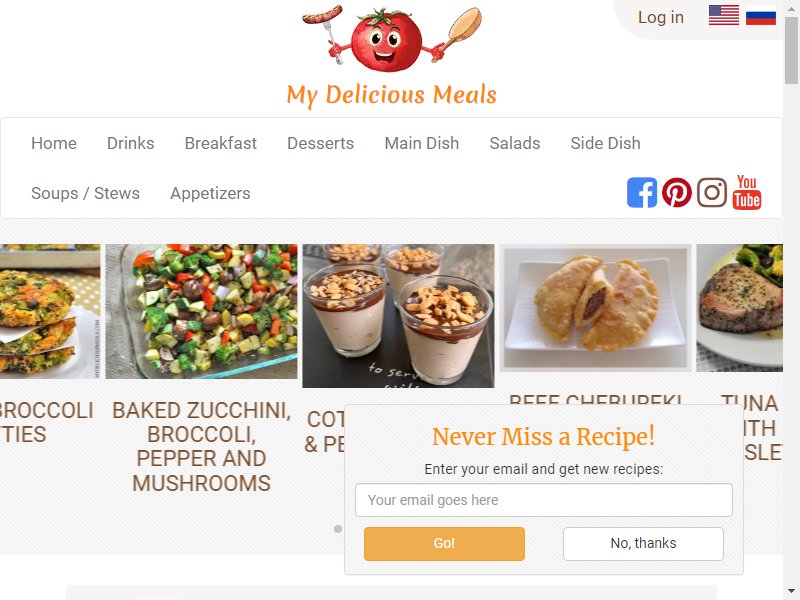This screenshot has width=800, height=600.
Task: Open Baked Zucchini, Broccoli recipe title
Action: [x=201, y=446]
